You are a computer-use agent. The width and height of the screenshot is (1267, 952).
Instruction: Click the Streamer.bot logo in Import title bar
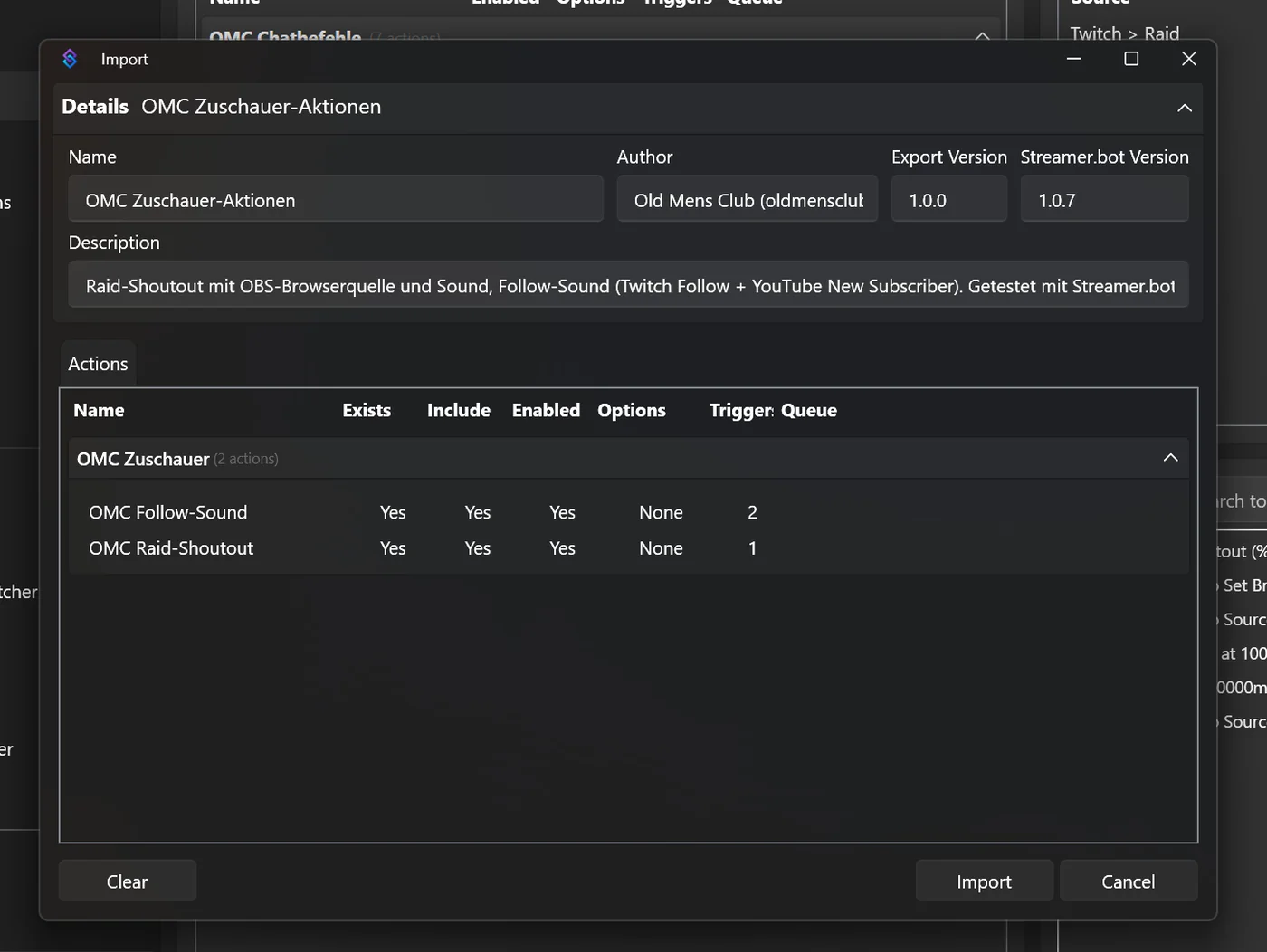pyautogui.click(x=70, y=59)
